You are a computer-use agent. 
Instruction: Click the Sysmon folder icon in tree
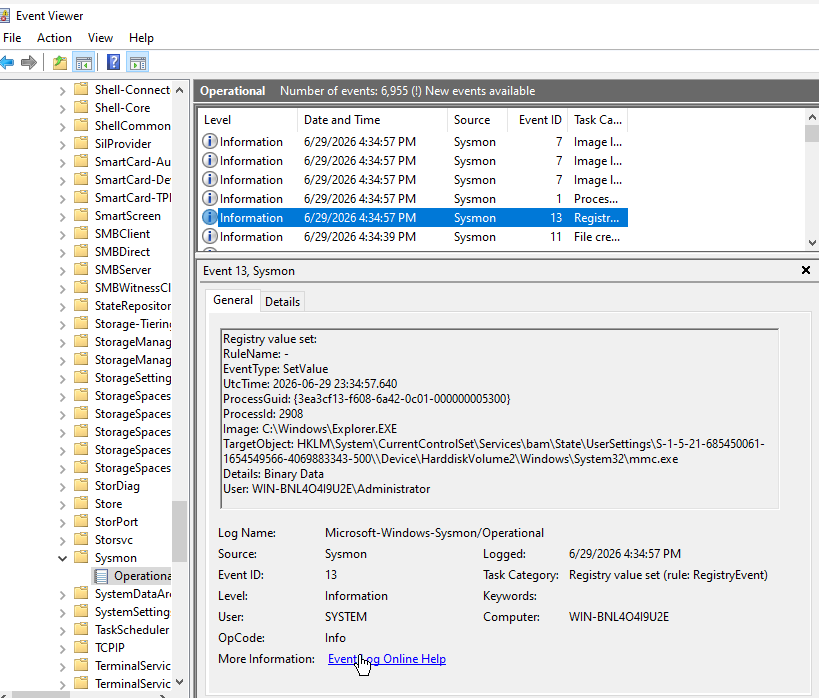coord(81,557)
